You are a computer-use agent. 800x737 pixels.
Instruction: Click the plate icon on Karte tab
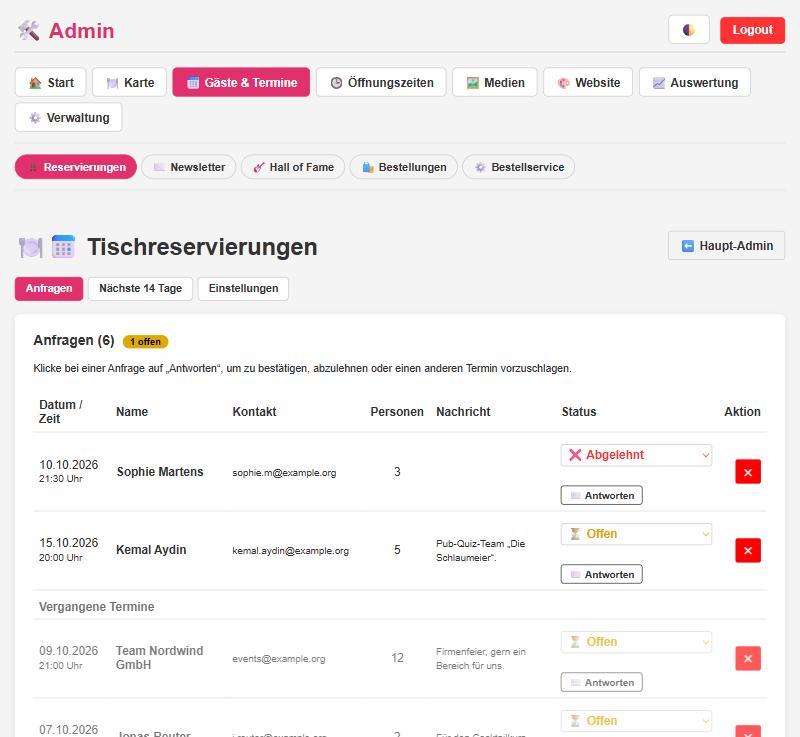(112, 83)
